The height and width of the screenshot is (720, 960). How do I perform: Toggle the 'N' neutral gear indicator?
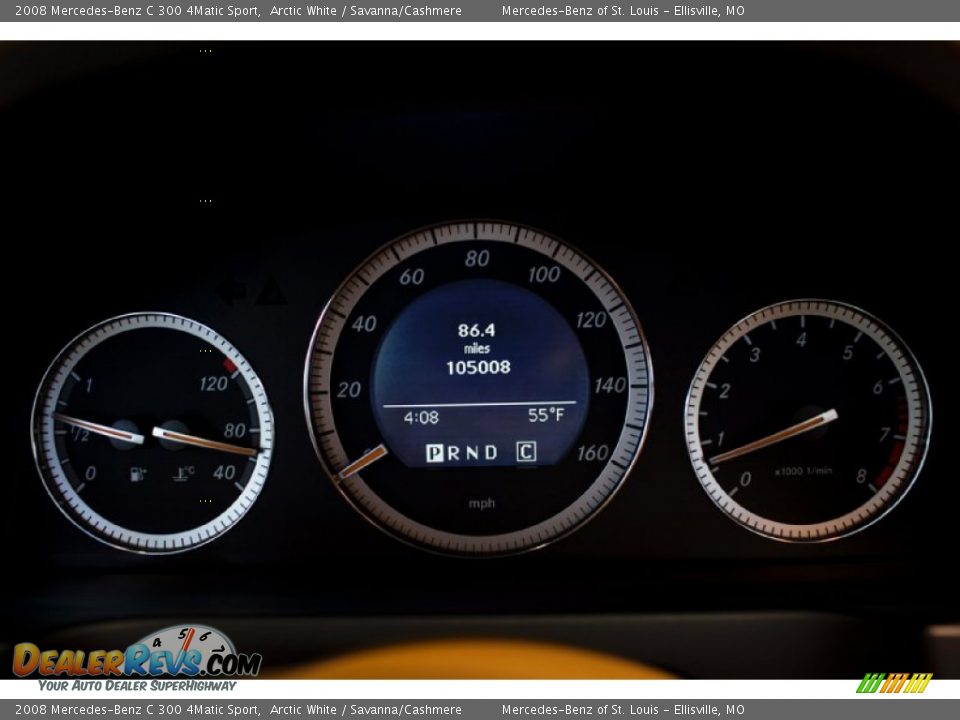470,452
